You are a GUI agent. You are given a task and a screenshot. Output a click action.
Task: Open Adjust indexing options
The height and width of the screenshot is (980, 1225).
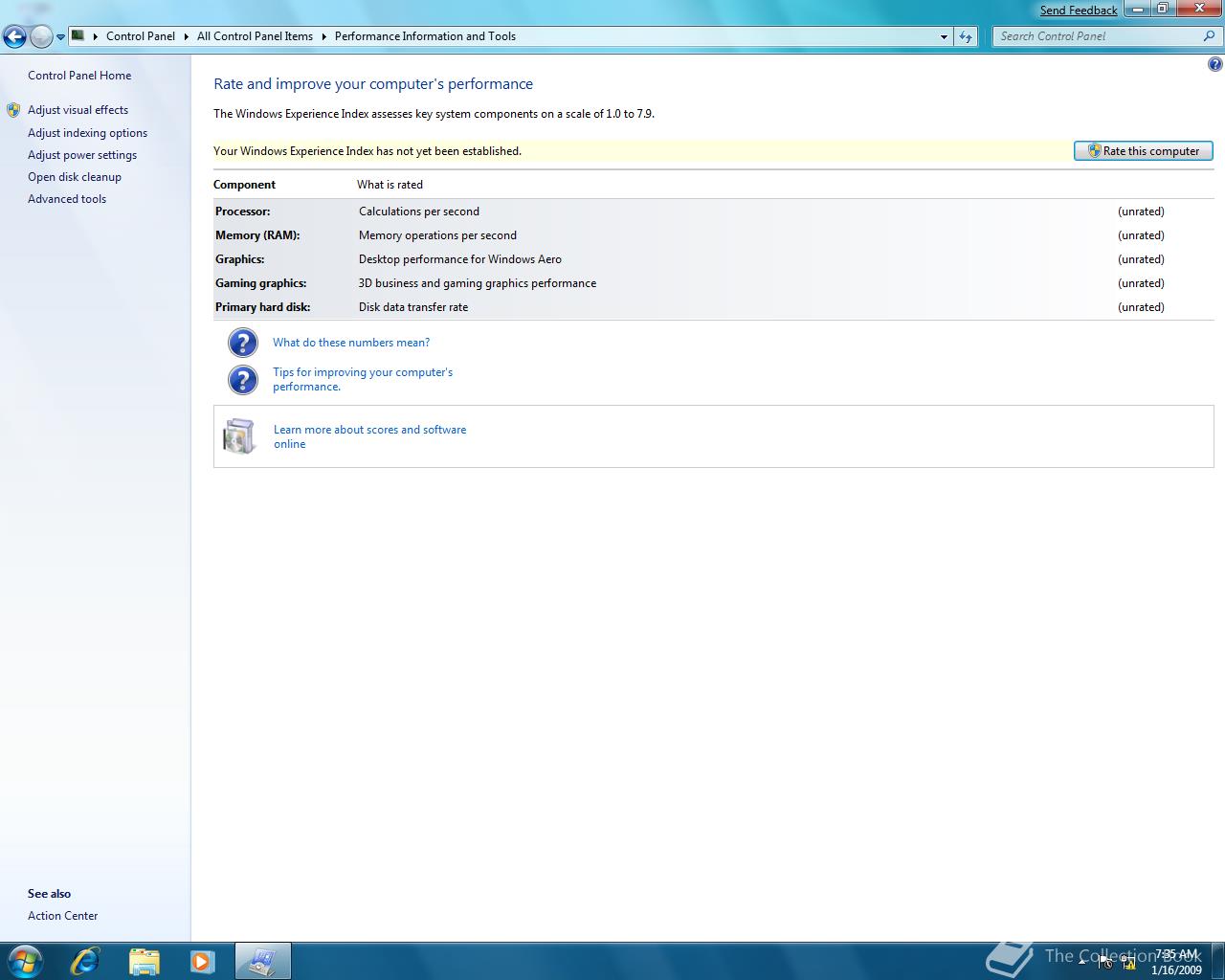point(87,133)
